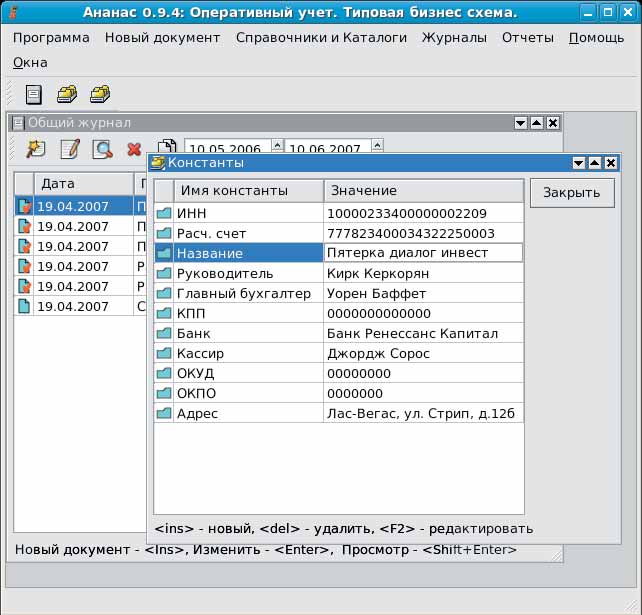Minimize the Общий журнал subwindow
The image size is (642, 615).
521,123
